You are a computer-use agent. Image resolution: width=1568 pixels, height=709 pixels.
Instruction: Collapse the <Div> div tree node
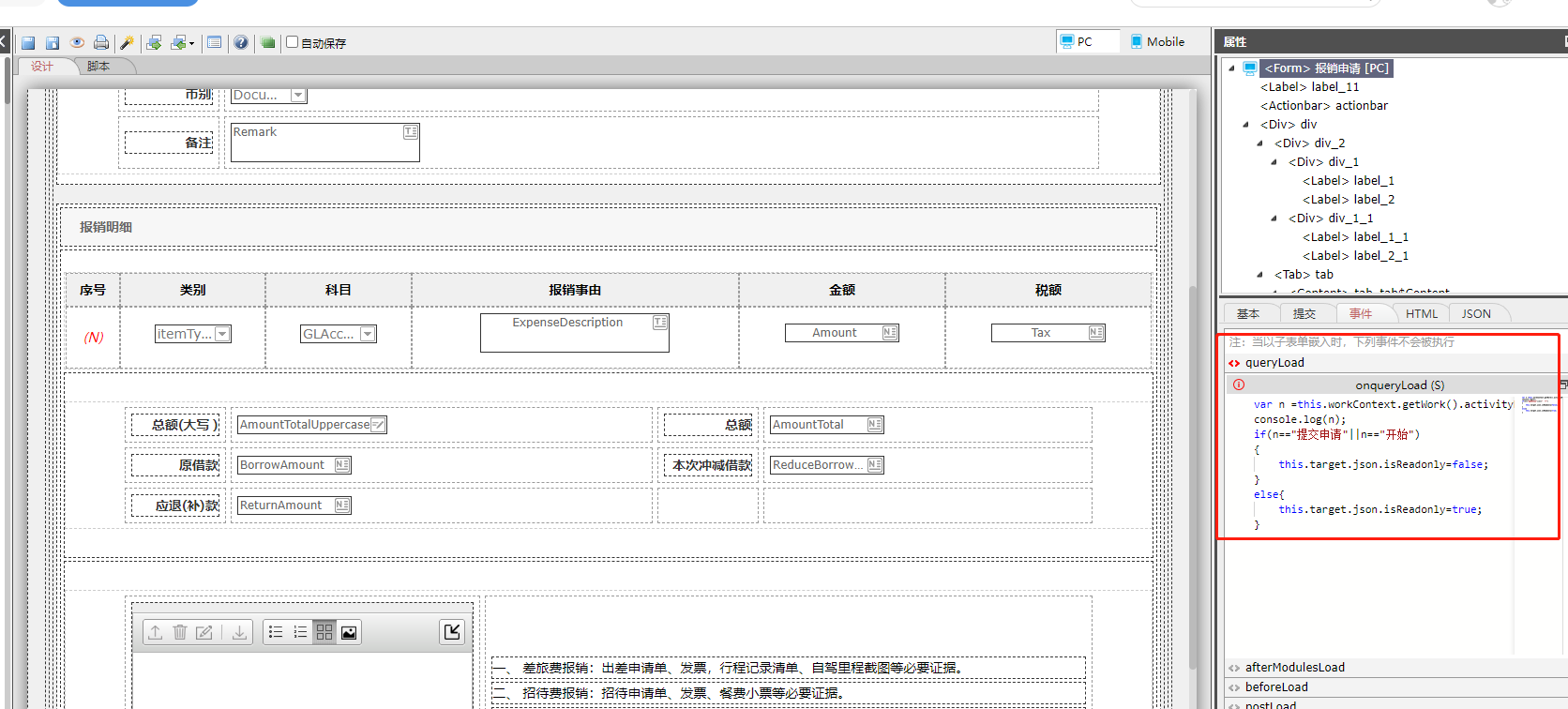point(1245,125)
